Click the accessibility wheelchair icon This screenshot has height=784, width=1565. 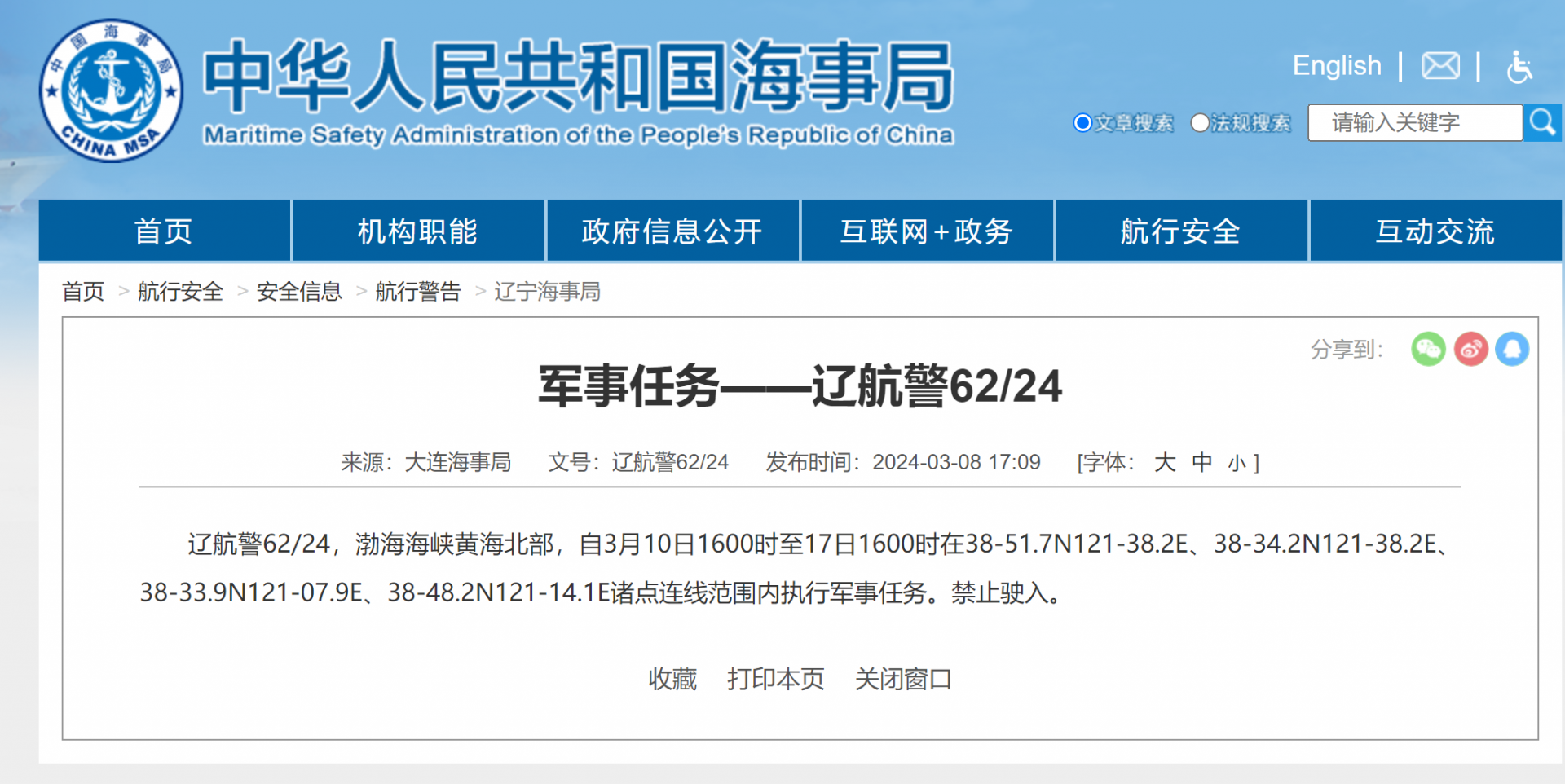[x=1519, y=67]
